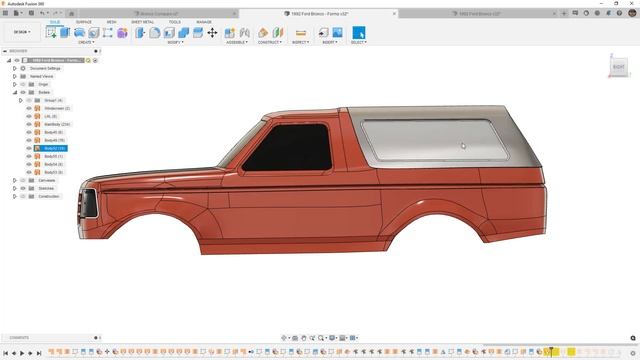
Task: Switch to the Sheet Metal tab
Action: 142,22
